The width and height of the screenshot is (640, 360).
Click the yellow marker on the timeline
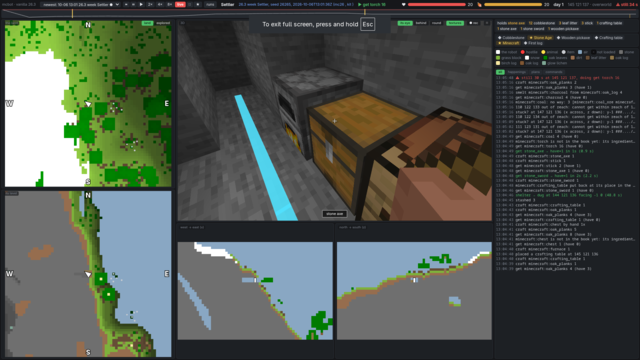pos(72,13)
